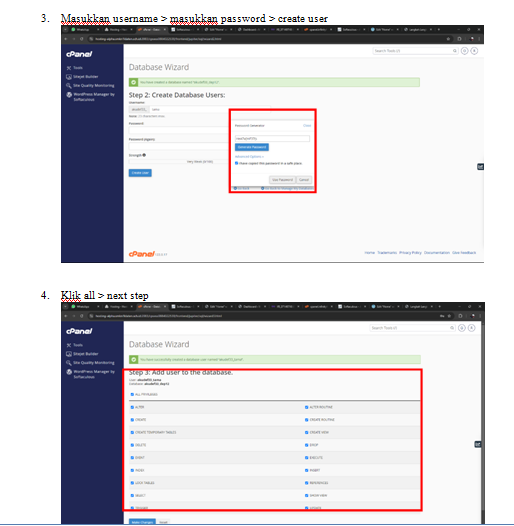Open WordPress Manager by Softaculous in Step 3 sidebar
The height and width of the screenshot is (526, 514).
[x=91, y=374]
